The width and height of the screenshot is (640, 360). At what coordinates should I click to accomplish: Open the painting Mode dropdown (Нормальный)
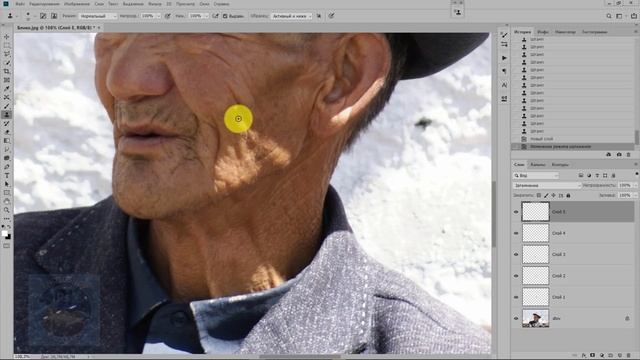[98, 16]
